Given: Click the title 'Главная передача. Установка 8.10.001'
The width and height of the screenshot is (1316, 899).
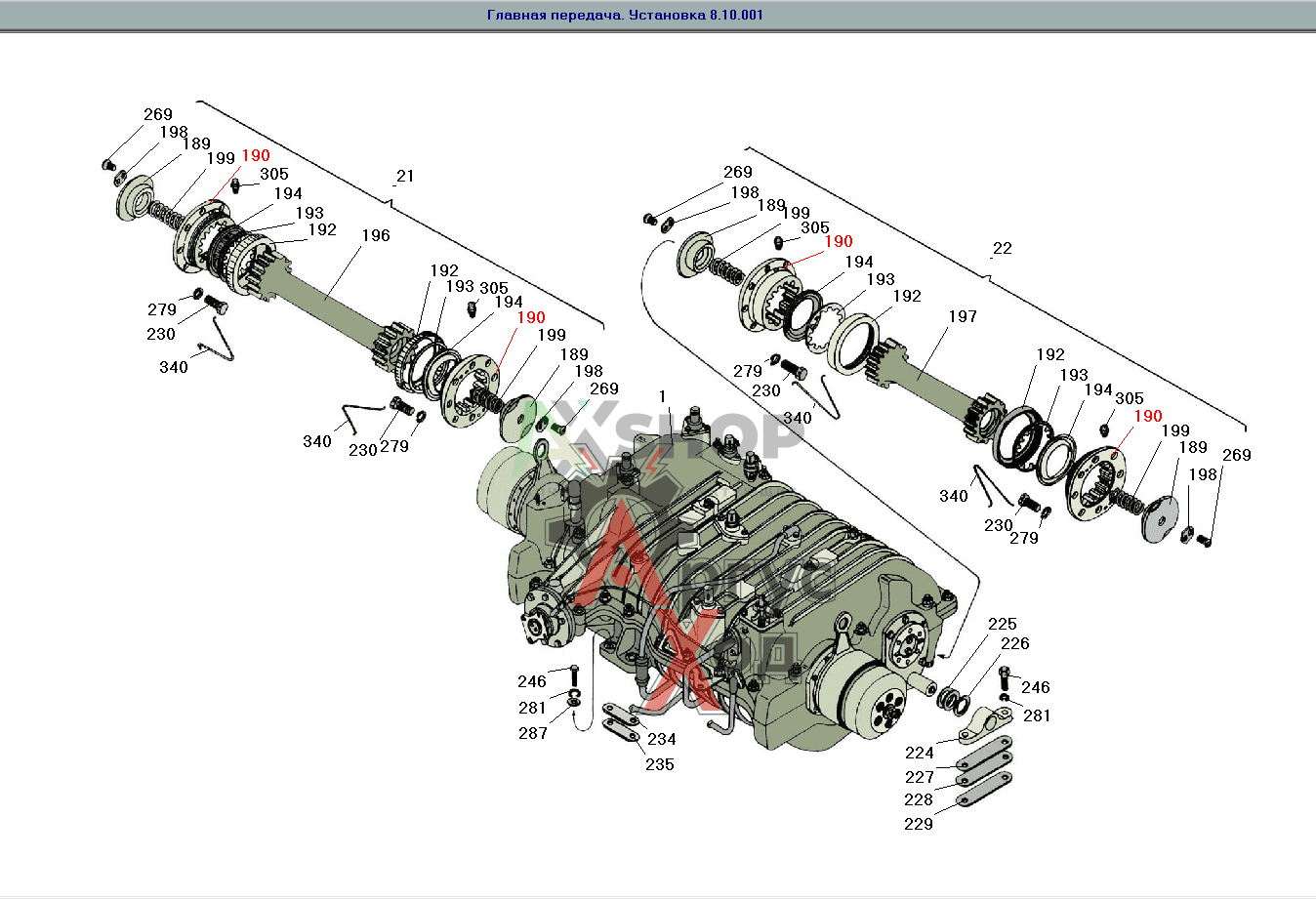Looking at the screenshot, I should (x=625, y=15).
